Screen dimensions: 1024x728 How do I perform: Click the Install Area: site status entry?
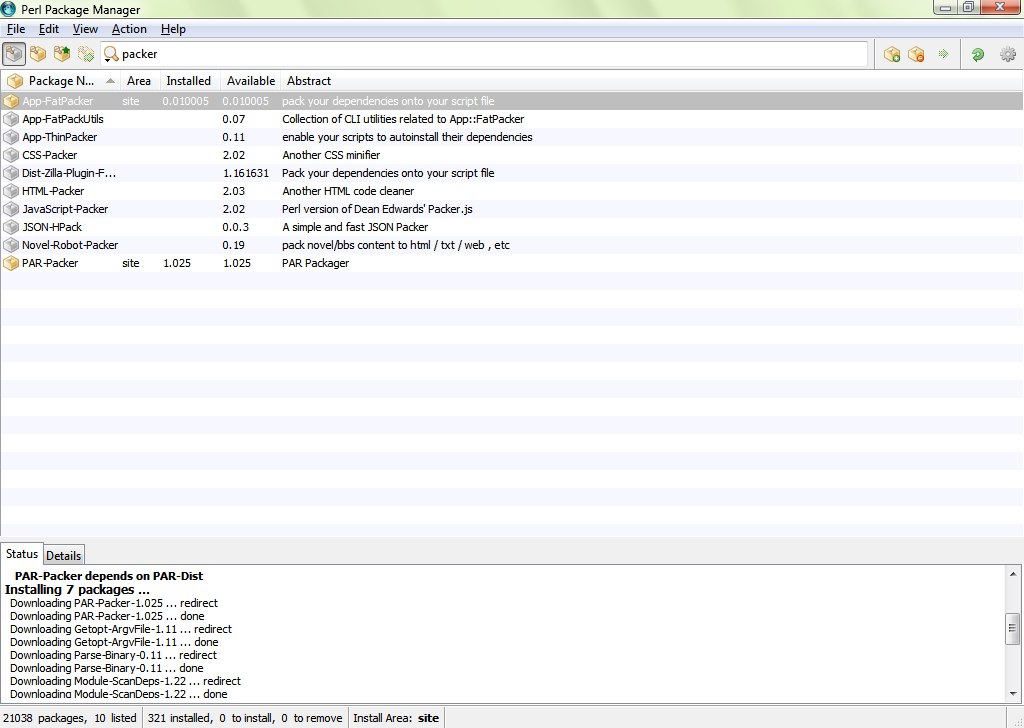pos(396,718)
